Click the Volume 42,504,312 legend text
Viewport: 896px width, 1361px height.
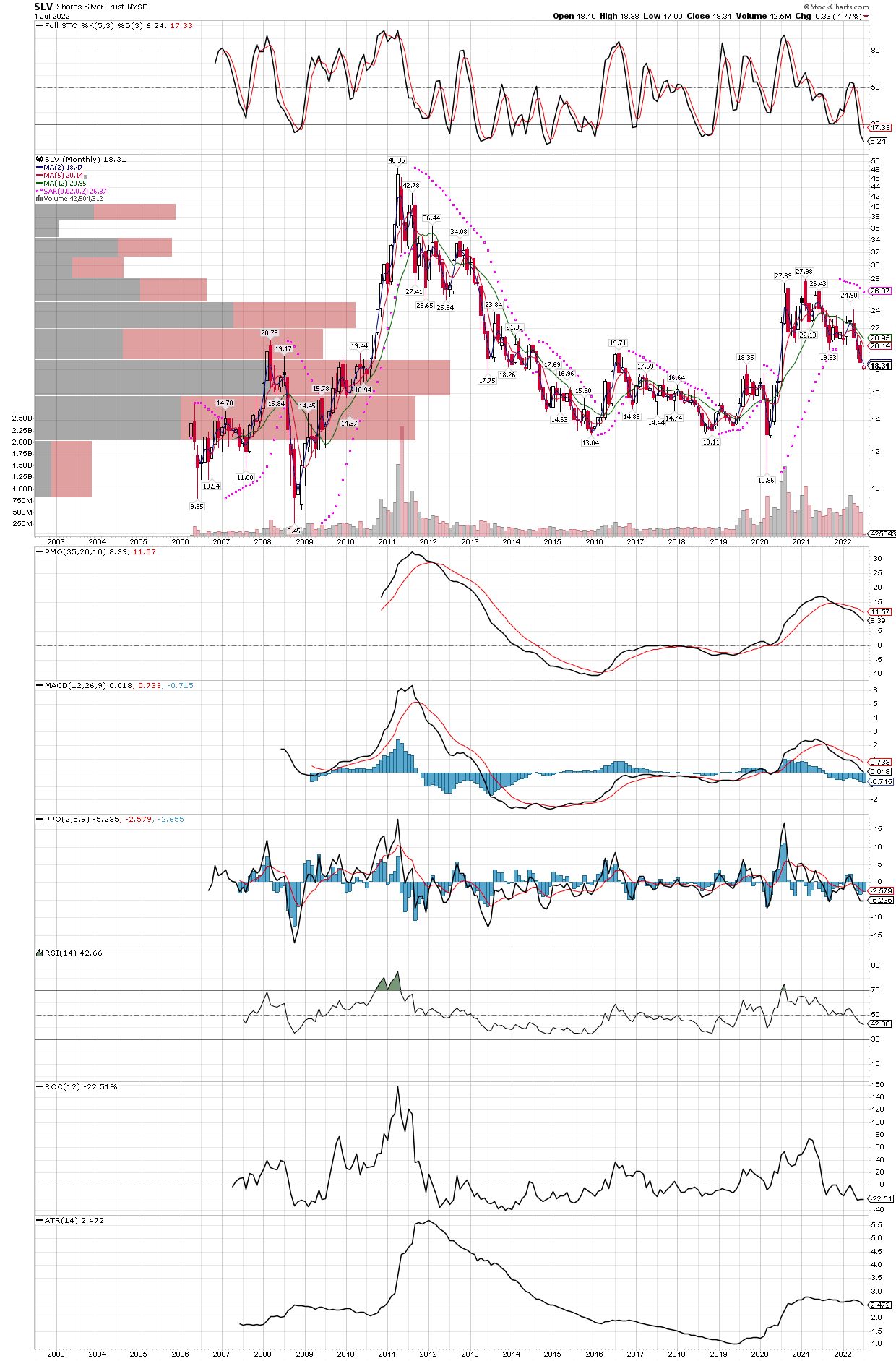coord(73,198)
